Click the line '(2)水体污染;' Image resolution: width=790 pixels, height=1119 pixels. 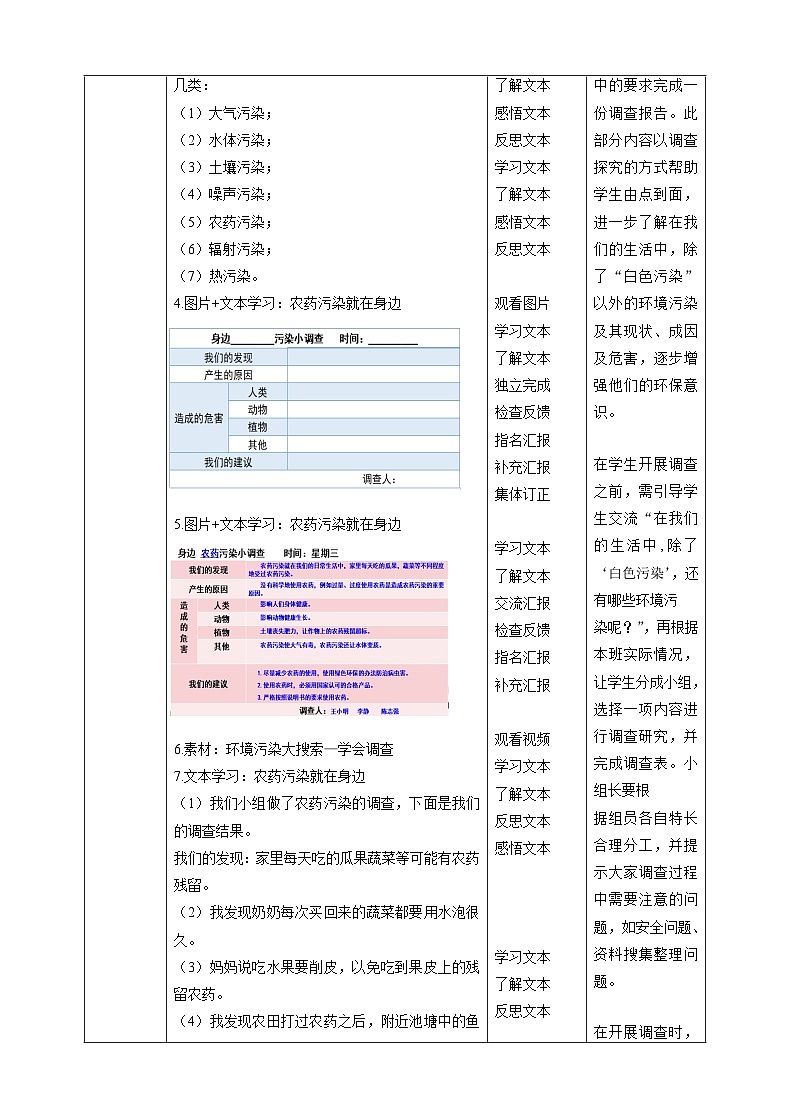(223, 141)
